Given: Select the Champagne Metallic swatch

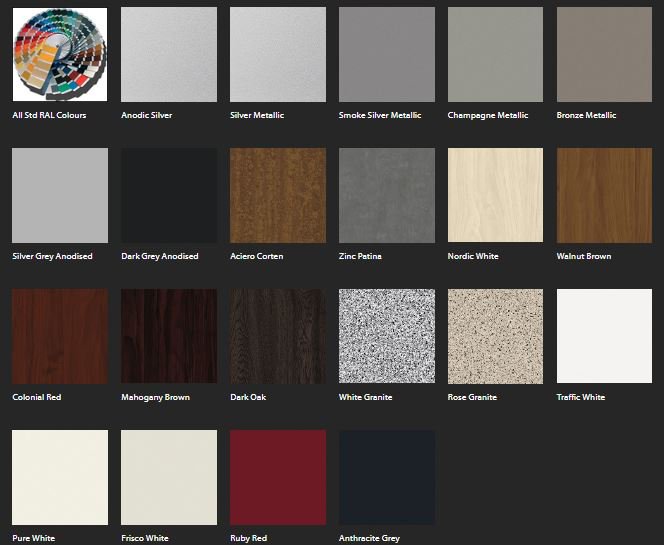Looking at the screenshot, I should [495, 54].
